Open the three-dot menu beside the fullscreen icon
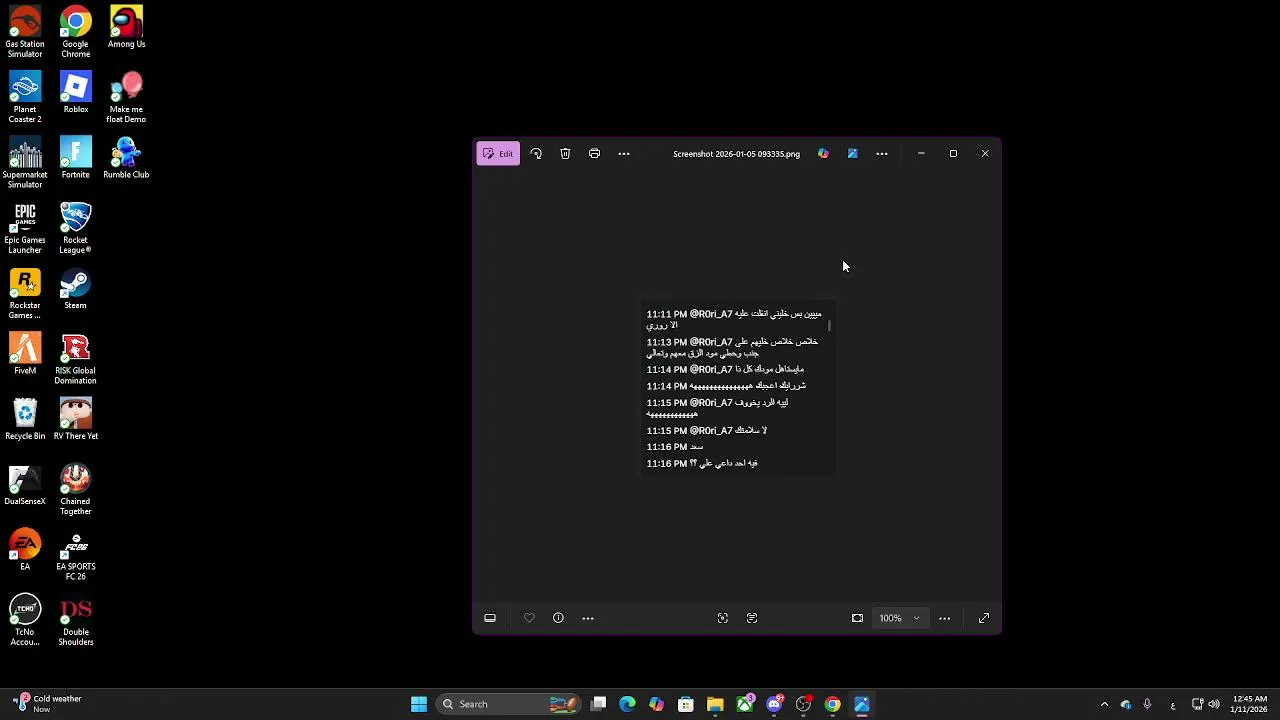 click(944, 618)
